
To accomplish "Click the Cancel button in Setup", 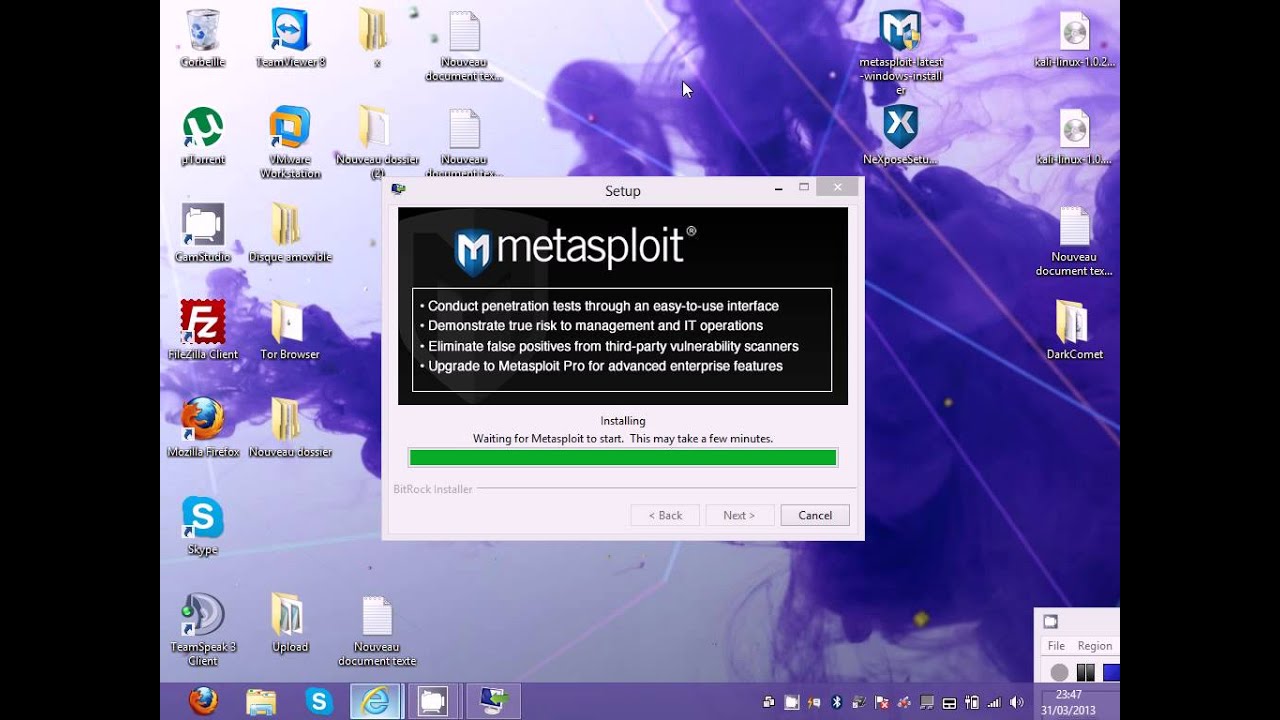I will pyautogui.click(x=815, y=515).
